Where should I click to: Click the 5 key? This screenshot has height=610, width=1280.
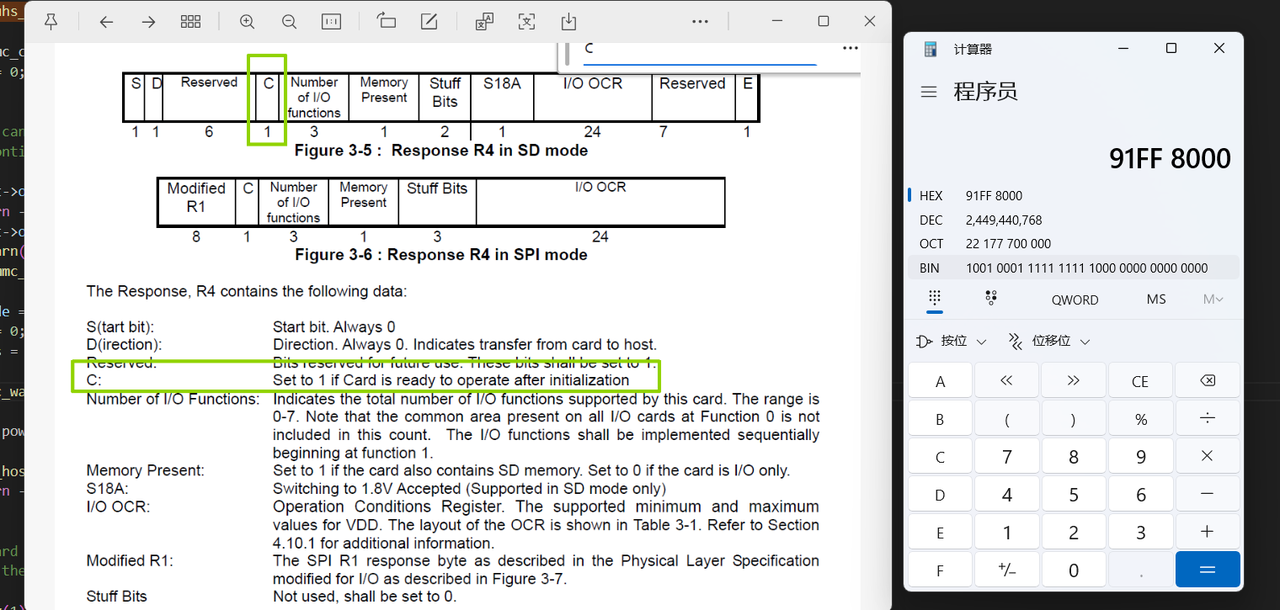point(1074,495)
